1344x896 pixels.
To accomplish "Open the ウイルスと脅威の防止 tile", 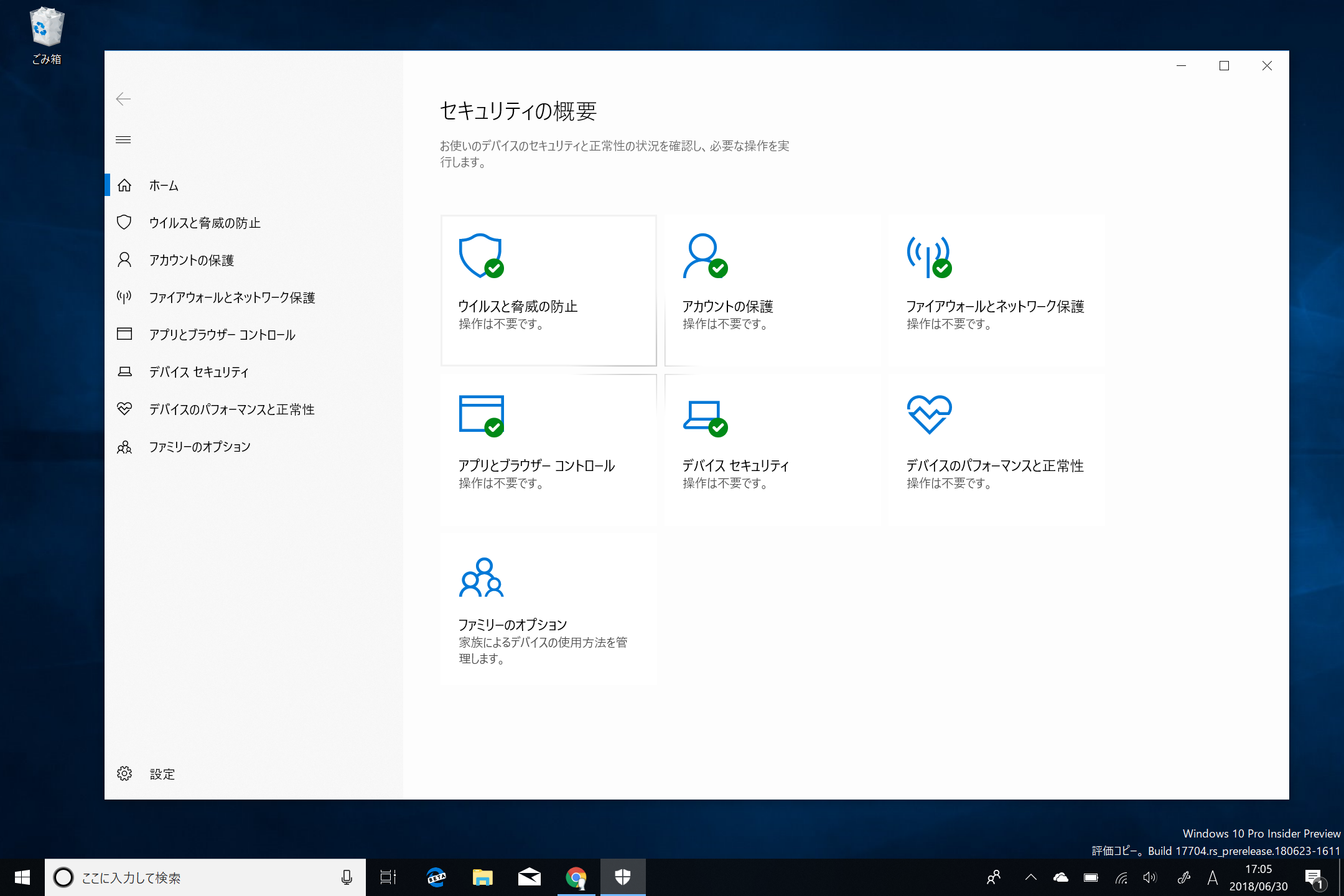I will tap(548, 291).
